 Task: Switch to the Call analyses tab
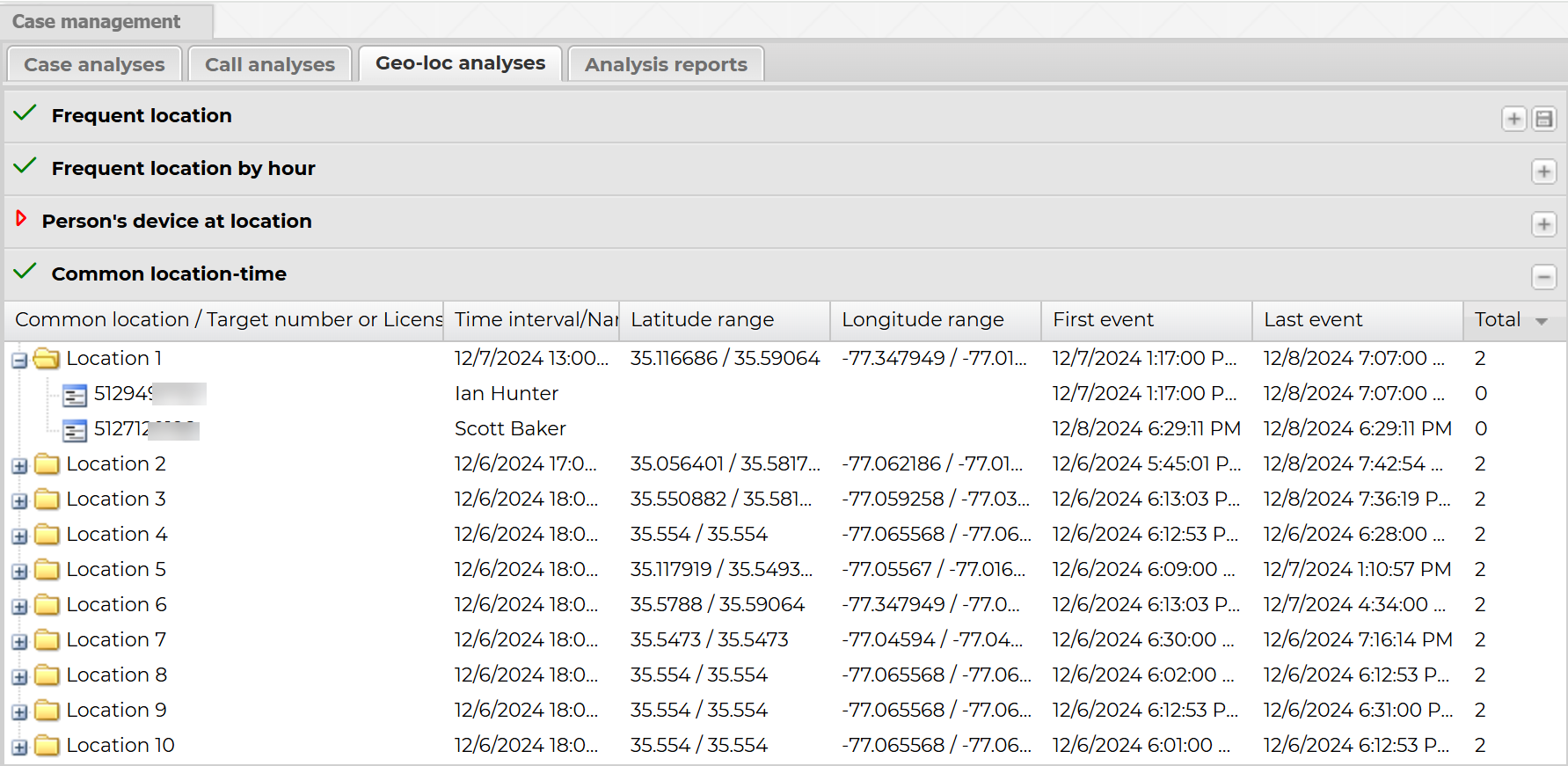(269, 64)
